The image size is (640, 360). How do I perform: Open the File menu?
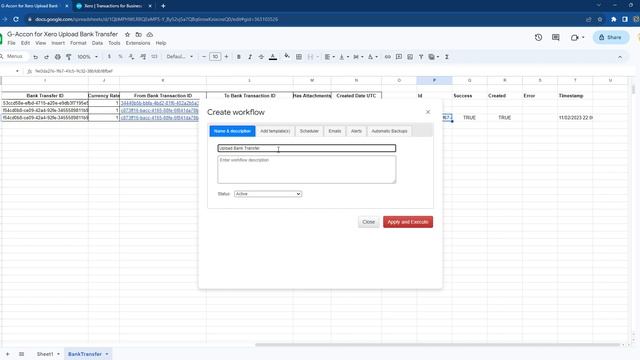tap(11, 43)
